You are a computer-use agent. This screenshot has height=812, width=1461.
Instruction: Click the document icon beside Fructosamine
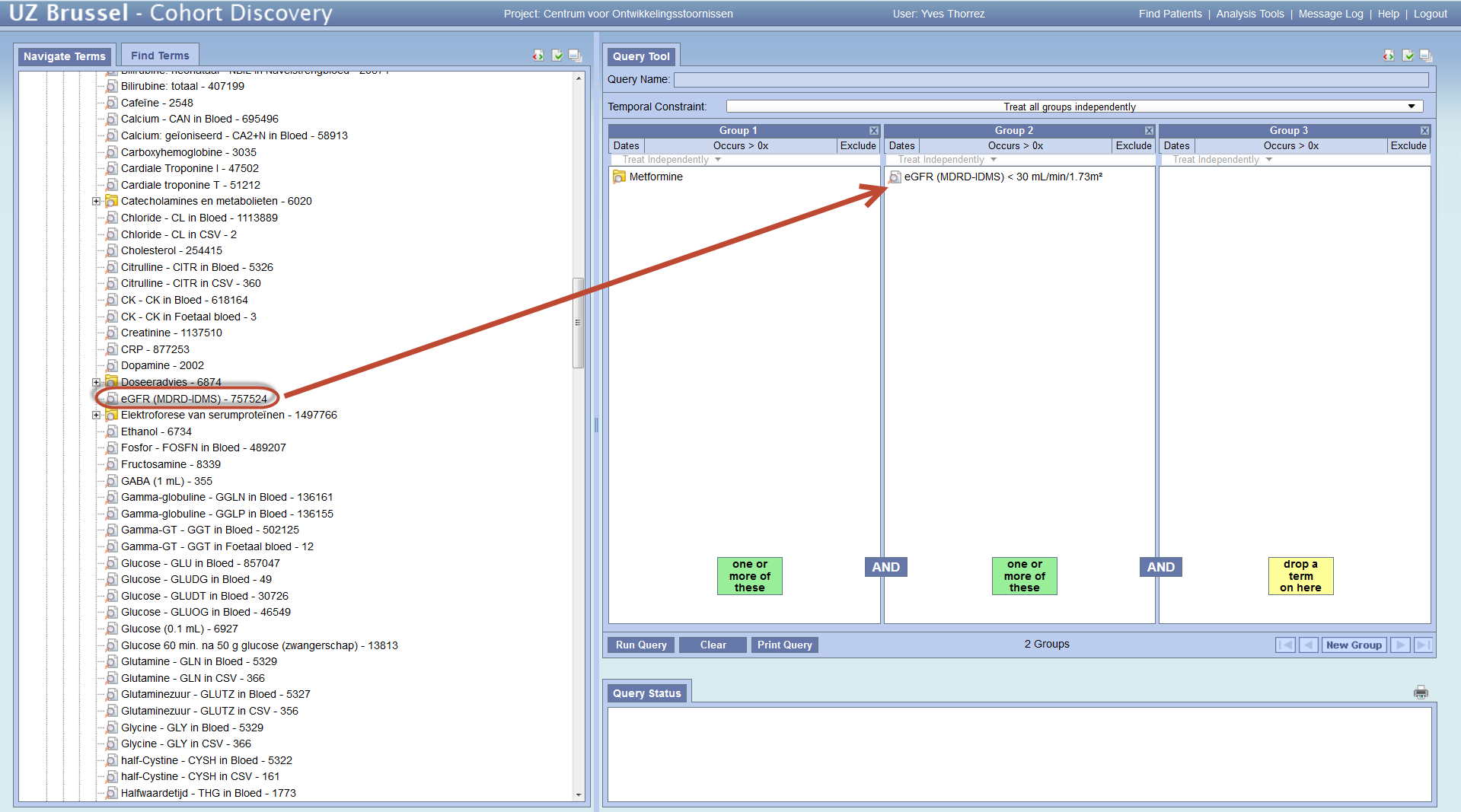point(111,464)
